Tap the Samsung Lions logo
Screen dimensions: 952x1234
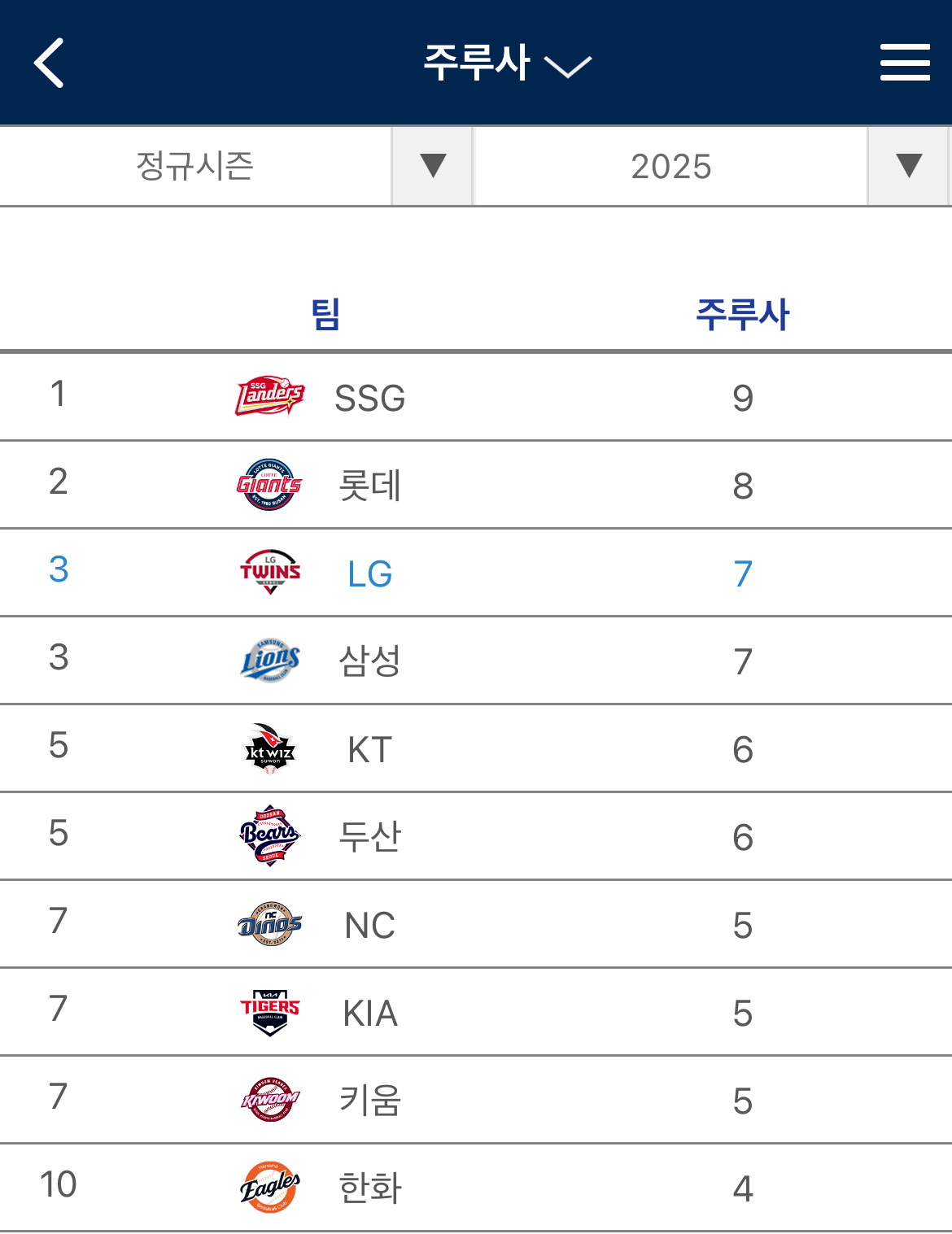tap(270, 660)
